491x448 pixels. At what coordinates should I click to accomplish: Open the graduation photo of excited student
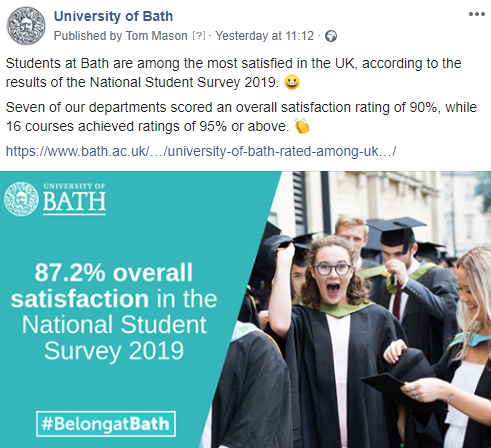coord(353,310)
